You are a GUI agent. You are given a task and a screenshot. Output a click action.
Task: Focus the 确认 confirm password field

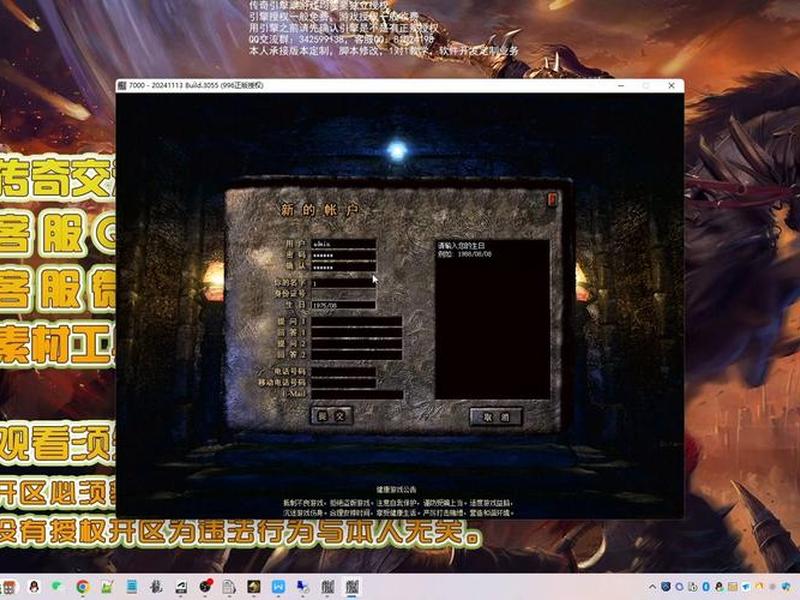pyautogui.click(x=344, y=266)
